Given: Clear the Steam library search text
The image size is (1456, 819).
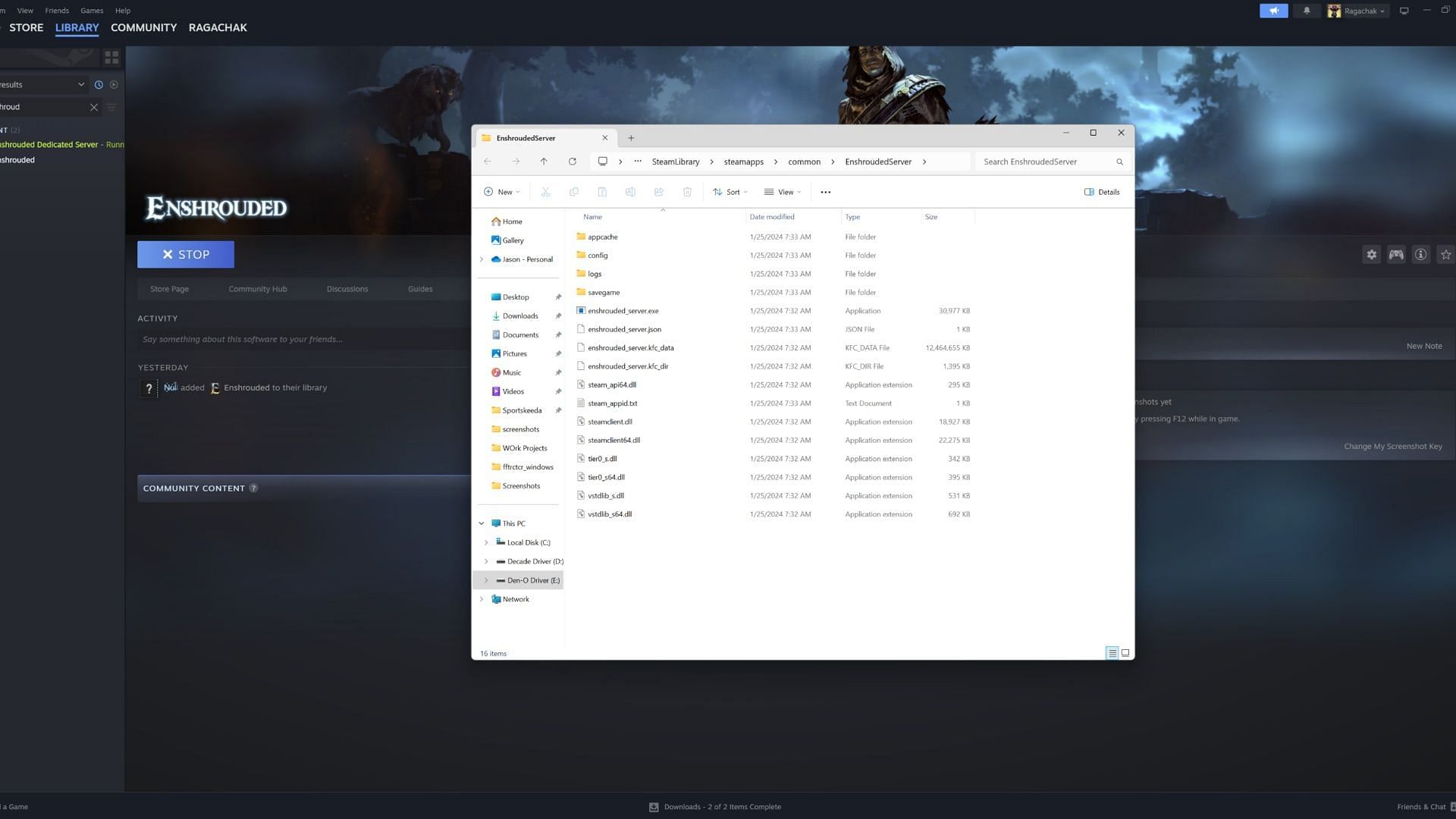Looking at the screenshot, I should (x=94, y=107).
